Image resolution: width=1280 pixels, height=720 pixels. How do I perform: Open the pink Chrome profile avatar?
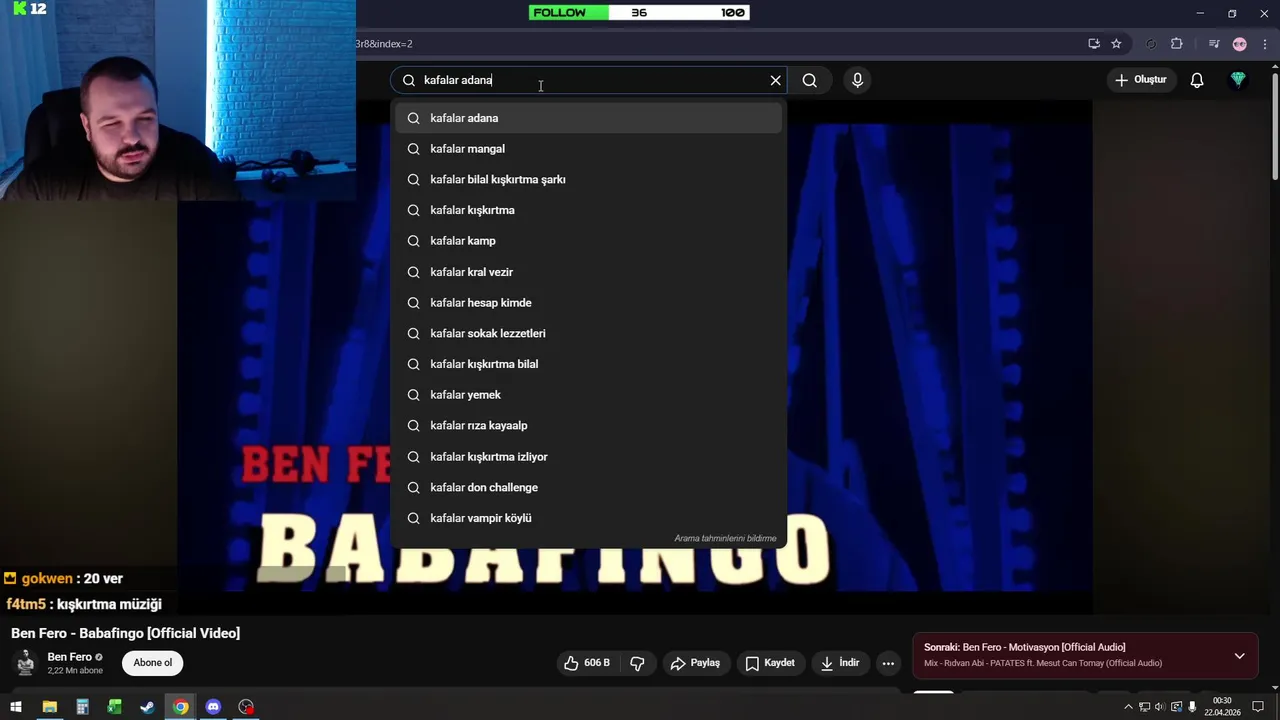1240,44
